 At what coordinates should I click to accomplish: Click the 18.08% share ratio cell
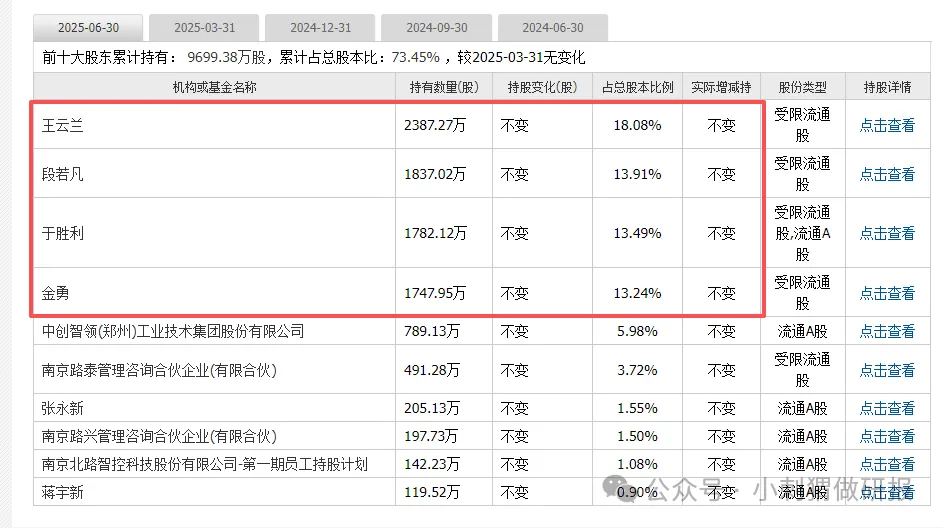(637, 126)
